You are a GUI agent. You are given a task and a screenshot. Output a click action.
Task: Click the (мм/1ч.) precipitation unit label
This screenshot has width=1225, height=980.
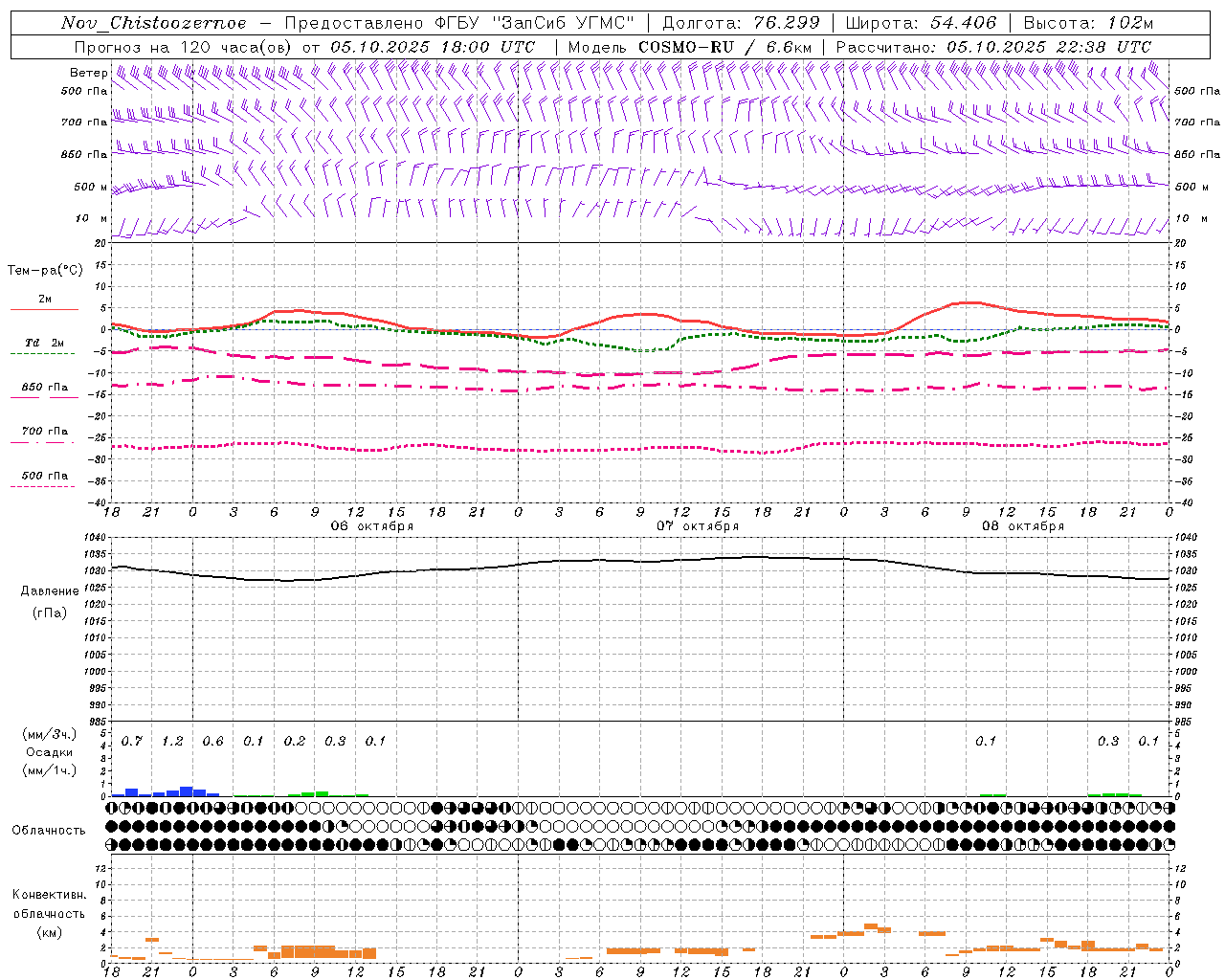pyautogui.click(x=50, y=770)
